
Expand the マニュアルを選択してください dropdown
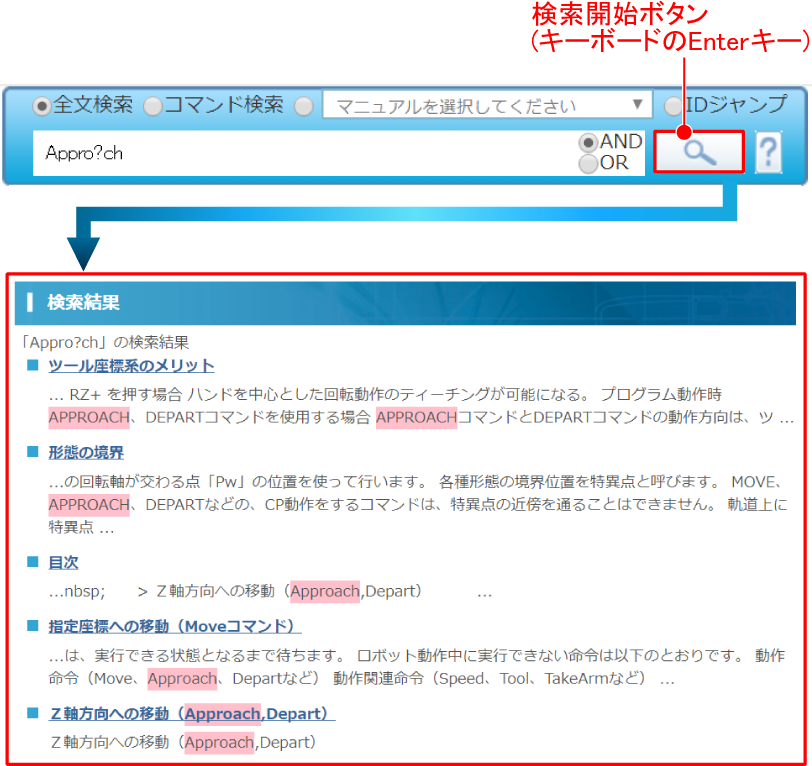click(x=487, y=105)
